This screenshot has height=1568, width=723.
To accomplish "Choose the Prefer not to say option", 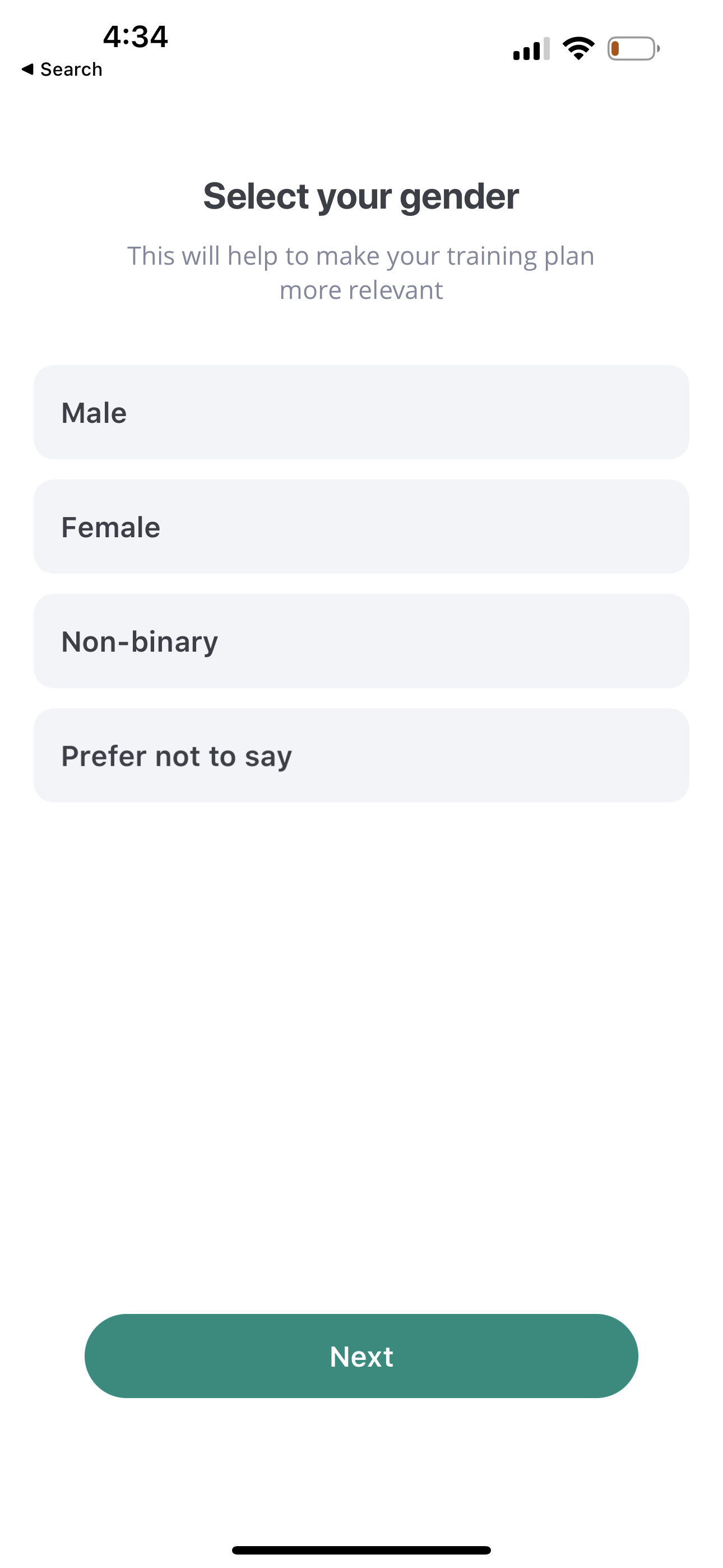I will point(361,756).
